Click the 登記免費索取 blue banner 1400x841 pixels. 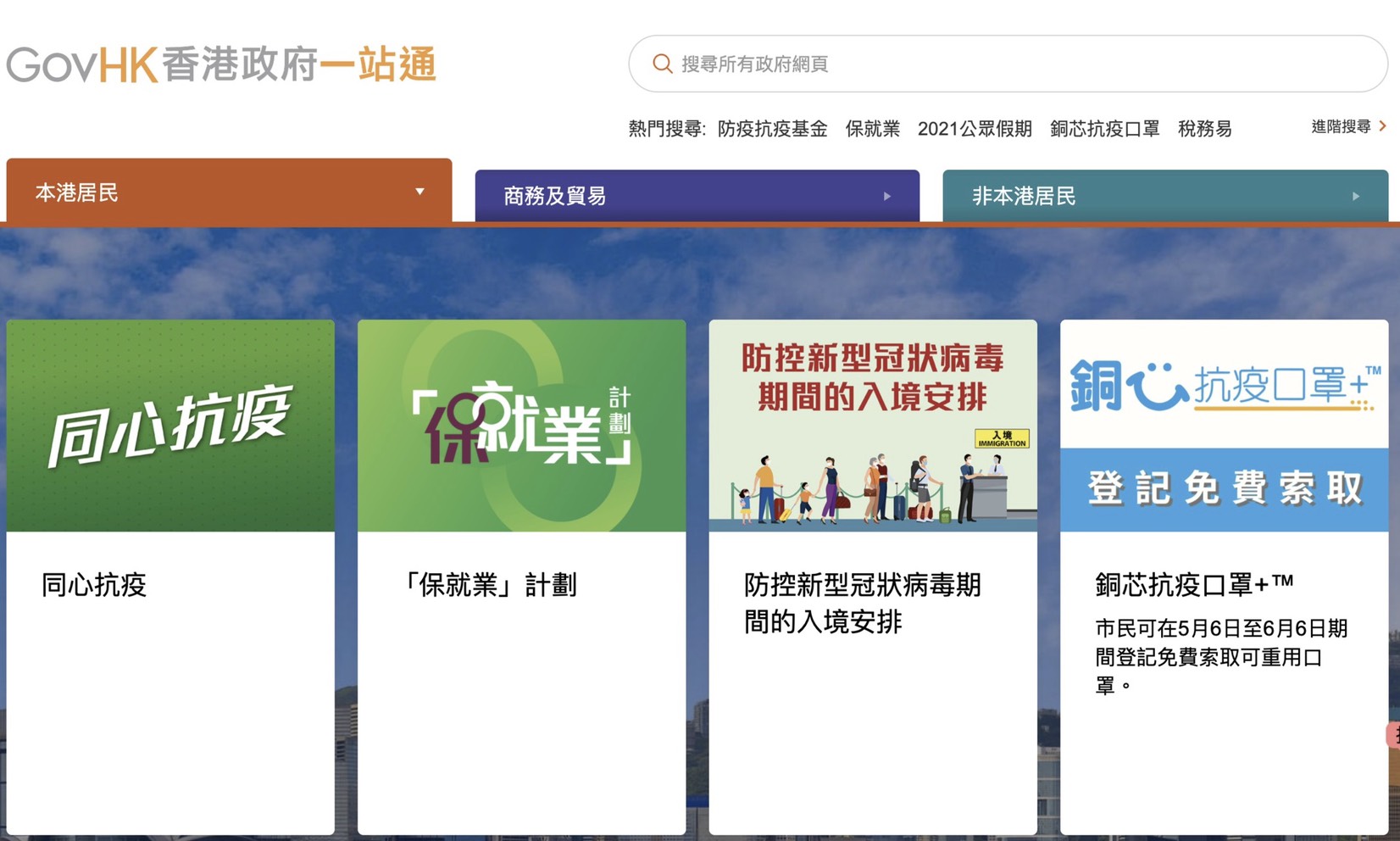point(1224,490)
